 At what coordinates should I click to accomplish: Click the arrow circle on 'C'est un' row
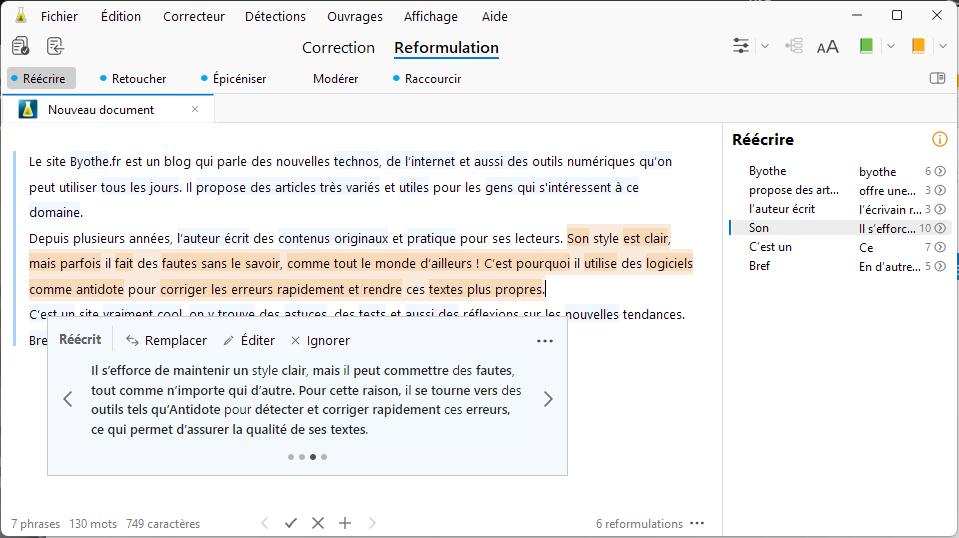pyautogui.click(x=941, y=247)
